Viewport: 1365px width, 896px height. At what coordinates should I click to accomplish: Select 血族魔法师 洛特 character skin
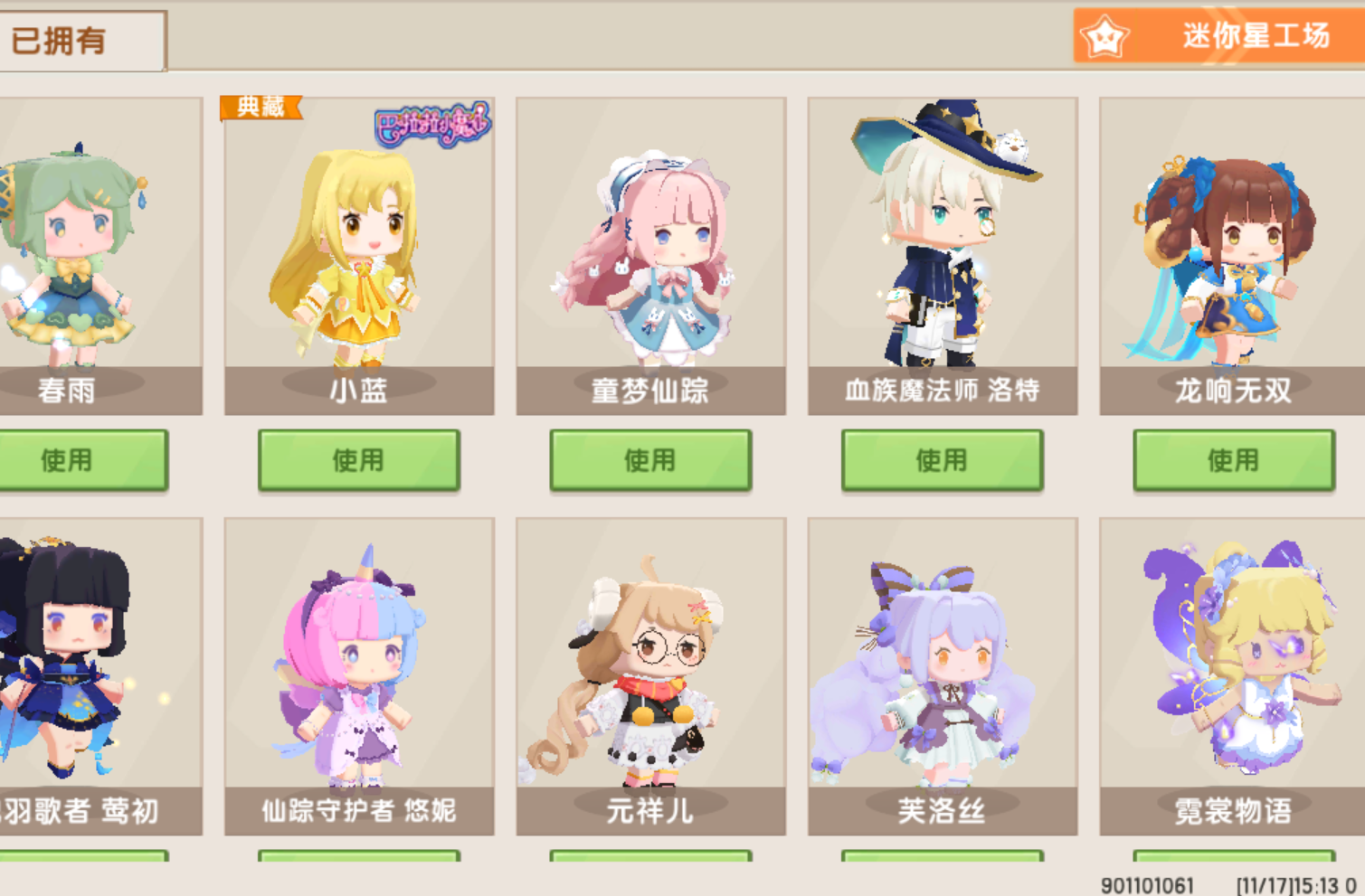point(943,256)
